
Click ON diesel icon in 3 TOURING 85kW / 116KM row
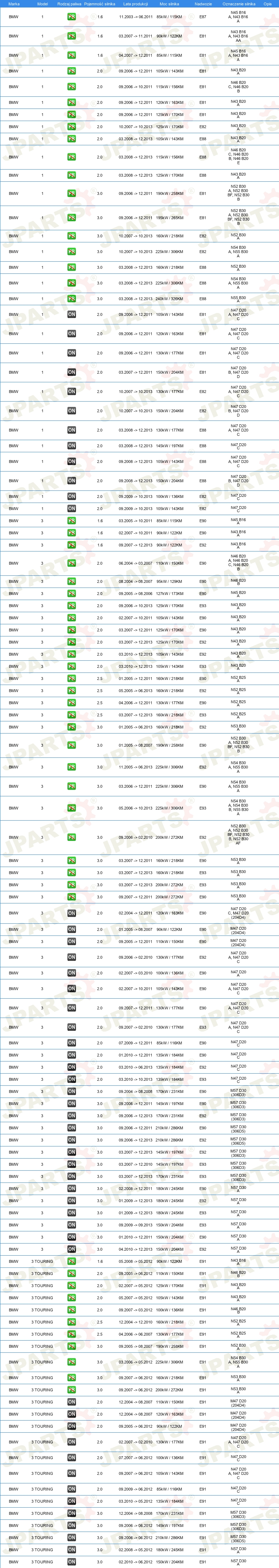point(71,1489)
